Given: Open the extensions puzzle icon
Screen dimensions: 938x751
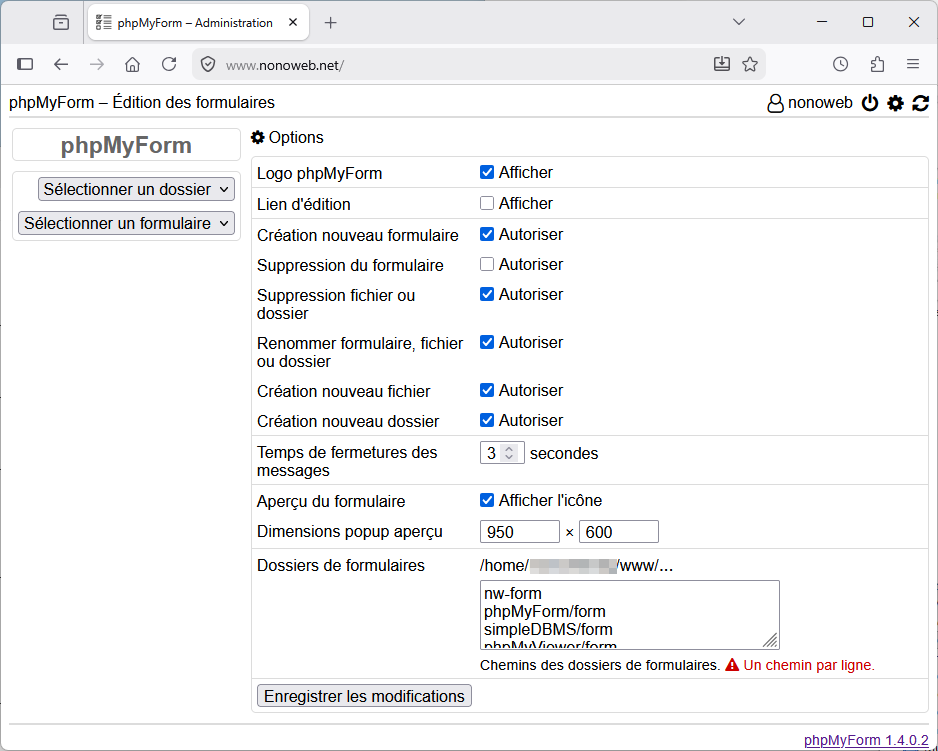Looking at the screenshot, I should (x=877, y=64).
